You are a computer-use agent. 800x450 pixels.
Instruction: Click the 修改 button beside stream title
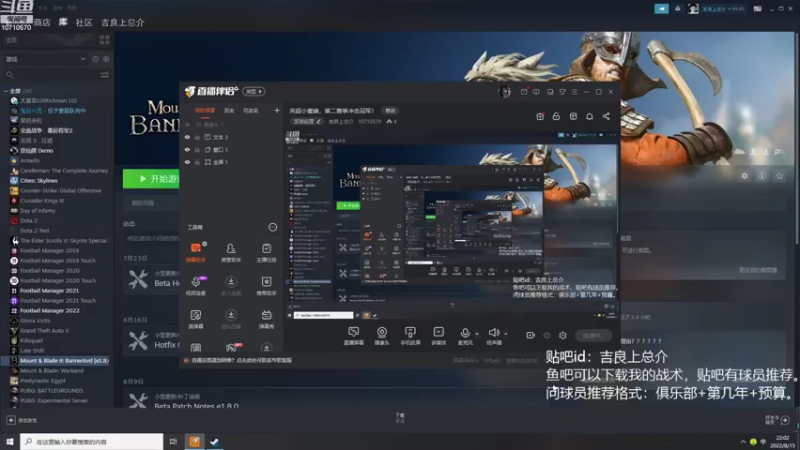click(390, 111)
